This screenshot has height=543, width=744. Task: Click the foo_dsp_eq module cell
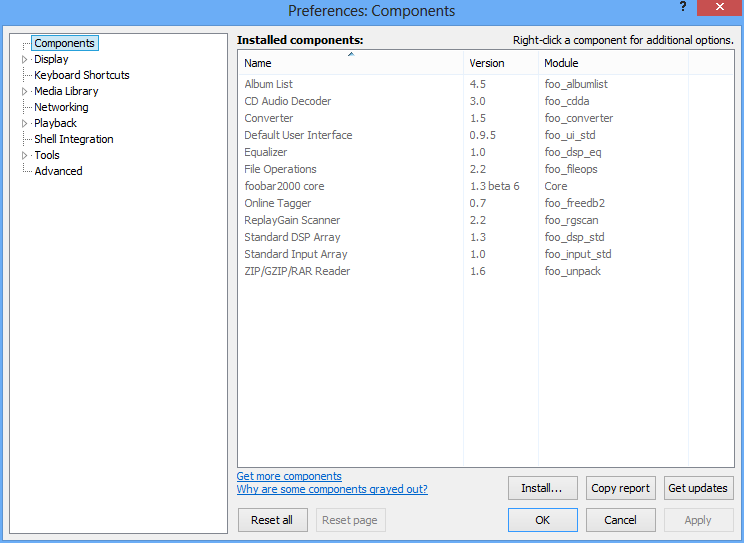click(573, 152)
